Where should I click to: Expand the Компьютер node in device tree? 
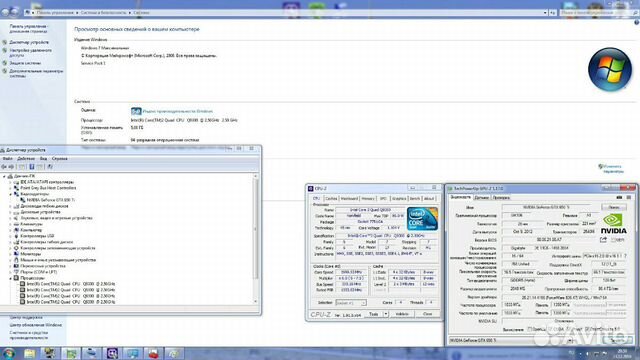tap(11, 230)
